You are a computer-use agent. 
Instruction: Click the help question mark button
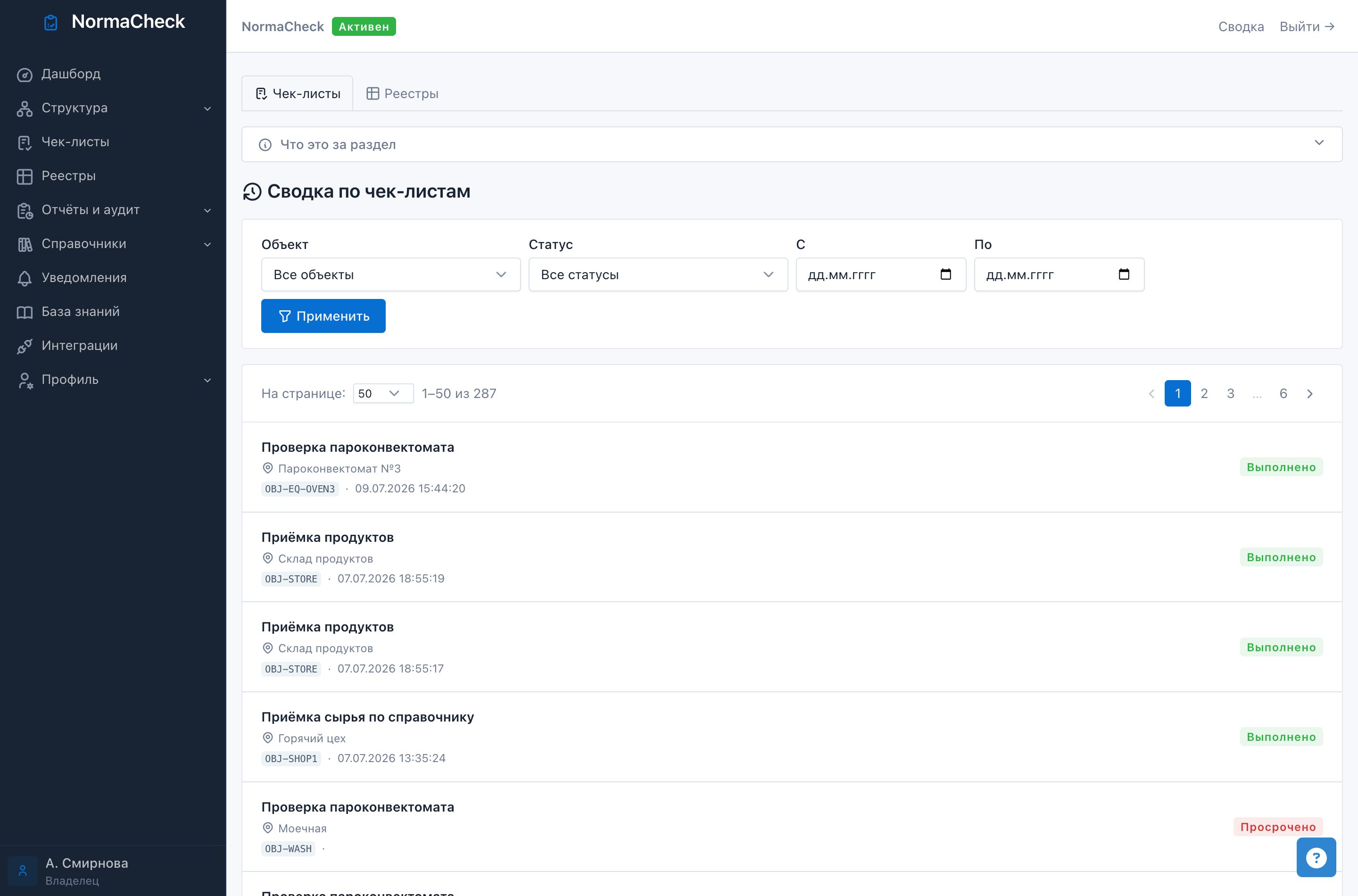point(1316,857)
